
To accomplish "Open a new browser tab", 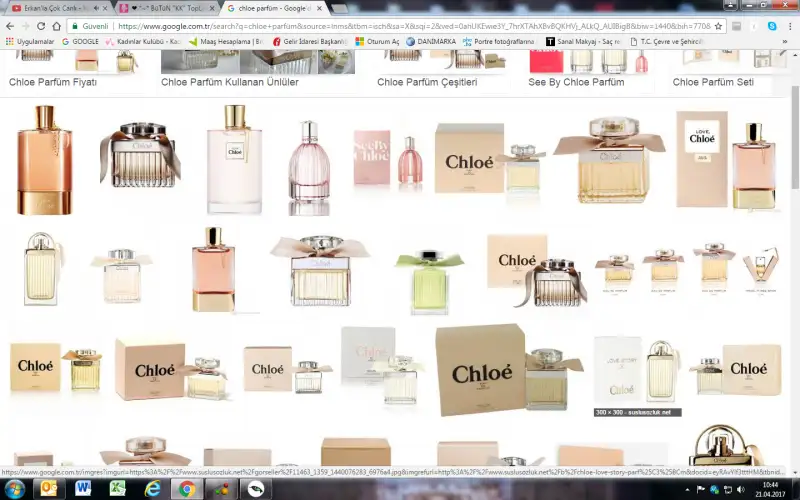I will click(x=339, y=9).
